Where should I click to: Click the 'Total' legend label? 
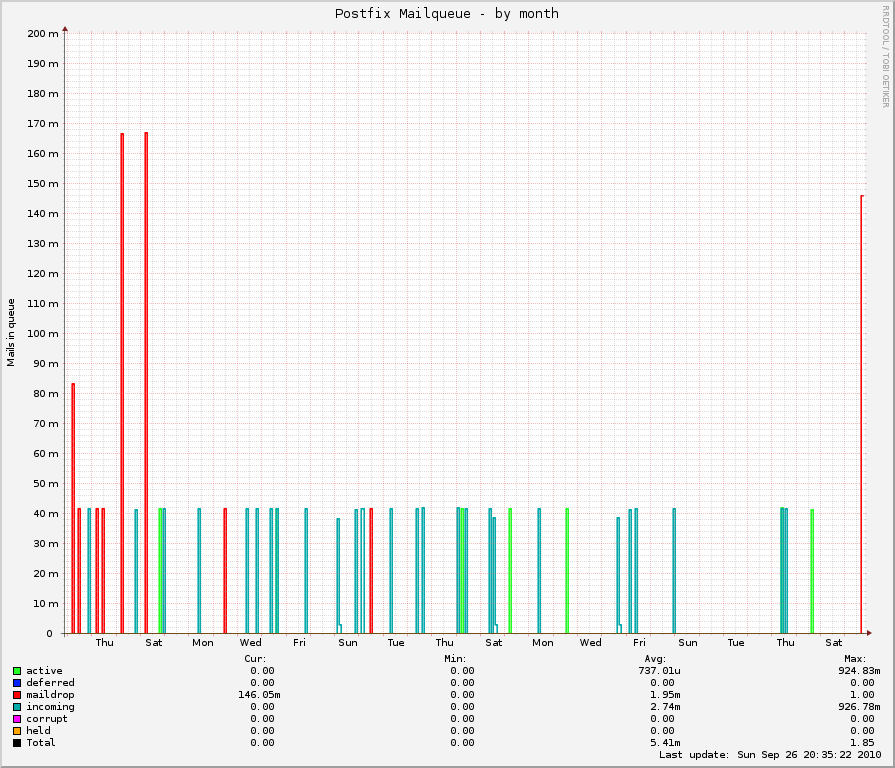(x=41, y=743)
